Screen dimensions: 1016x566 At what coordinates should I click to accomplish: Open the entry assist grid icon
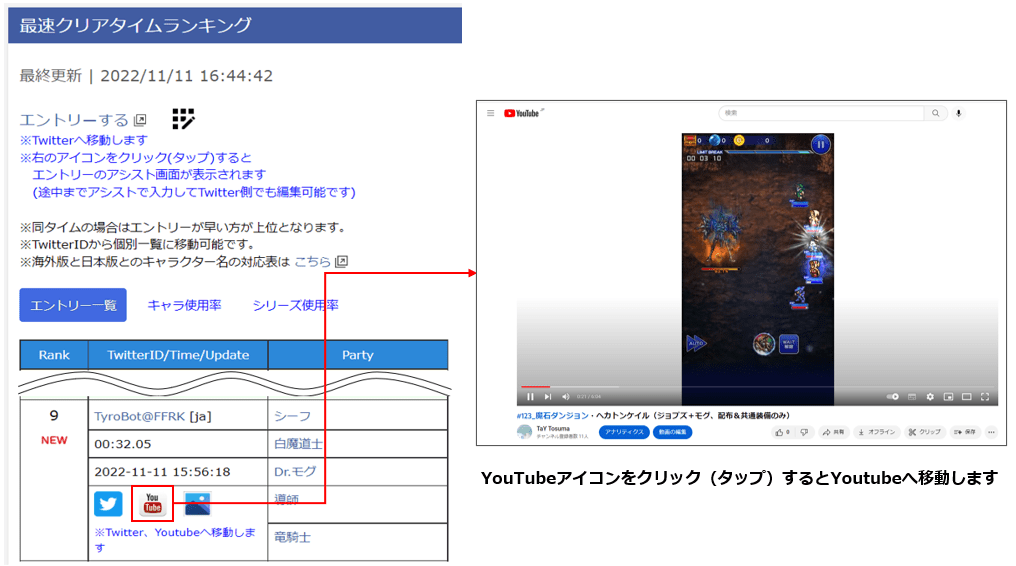tap(183, 119)
